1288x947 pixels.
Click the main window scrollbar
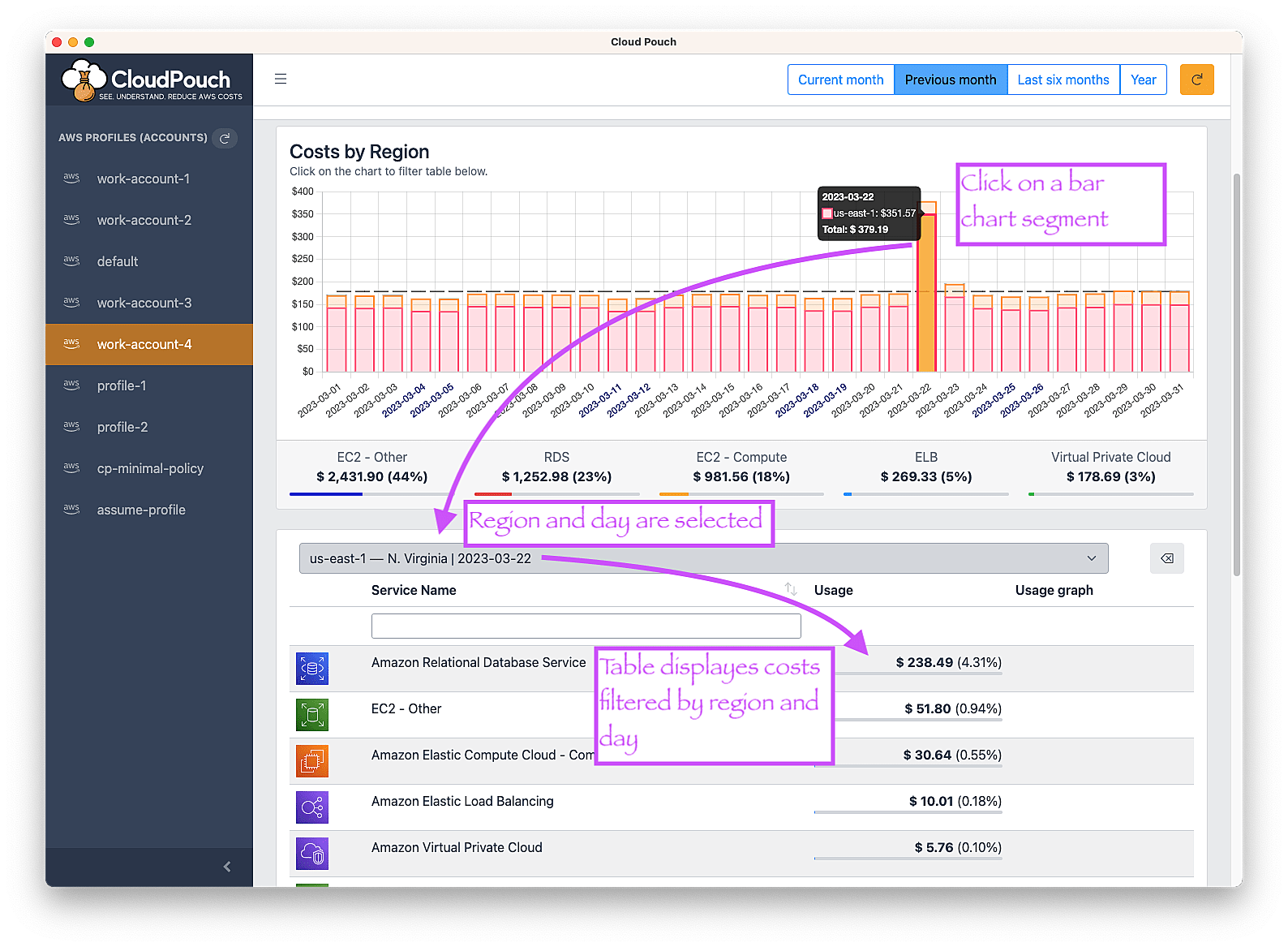(1236, 373)
